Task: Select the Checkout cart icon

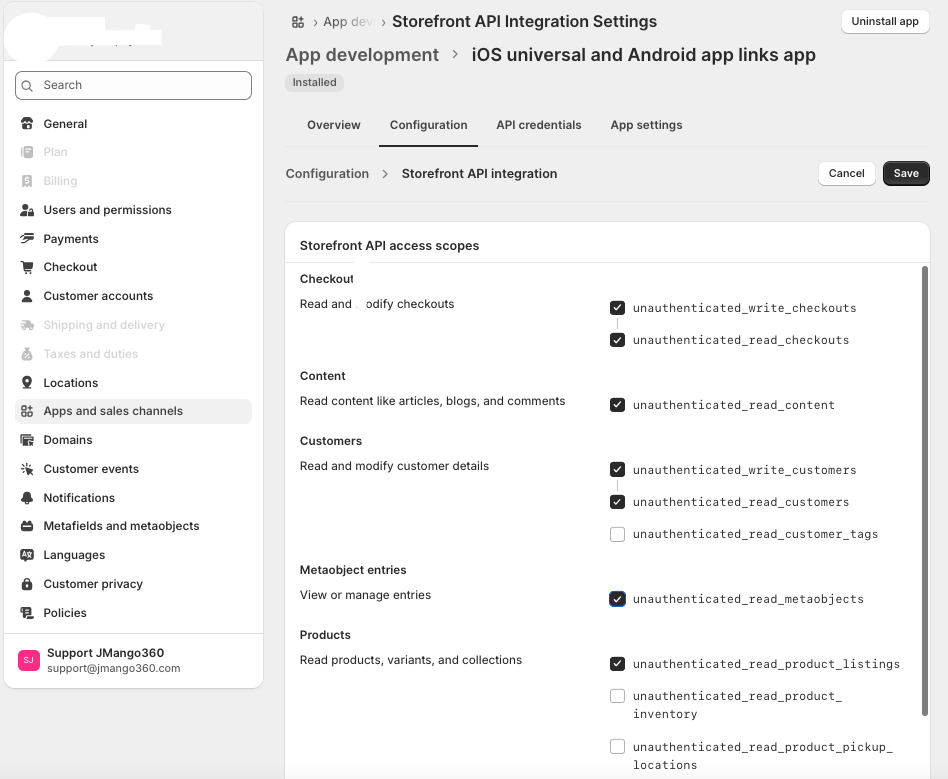Action: click(x=26, y=267)
